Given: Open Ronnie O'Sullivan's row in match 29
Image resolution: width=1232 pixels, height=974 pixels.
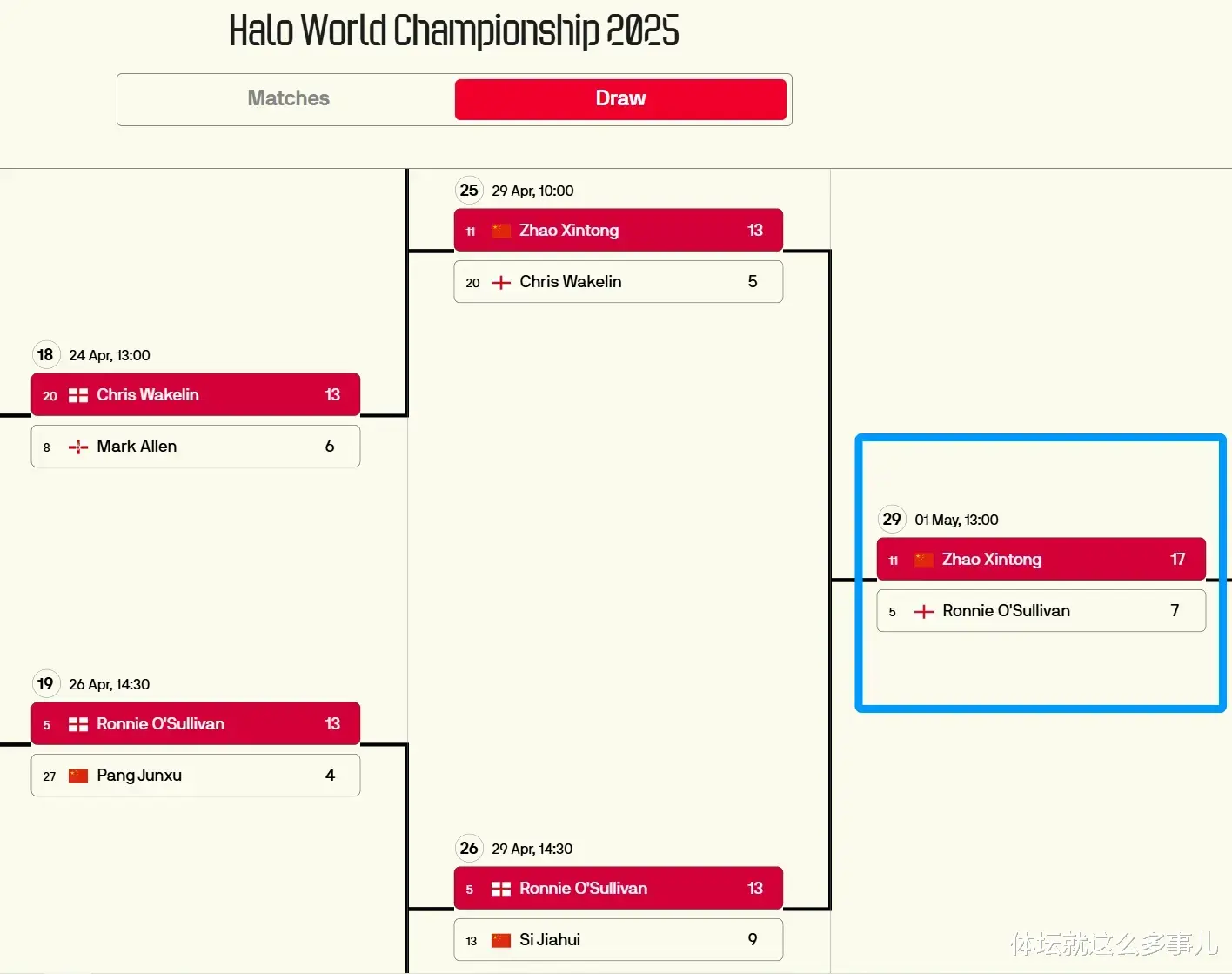Looking at the screenshot, I should [x=1041, y=610].
